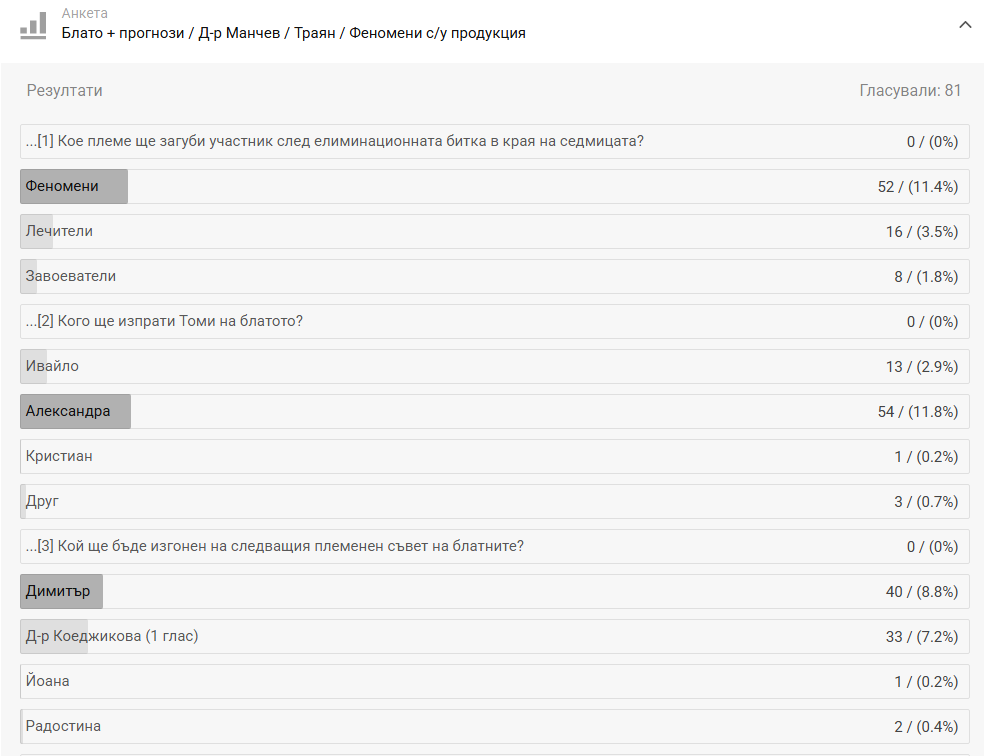Image resolution: width=984 pixels, height=756 pixels.
Task: Click the Гласували: 81 vote count
Action: [910, 91]
